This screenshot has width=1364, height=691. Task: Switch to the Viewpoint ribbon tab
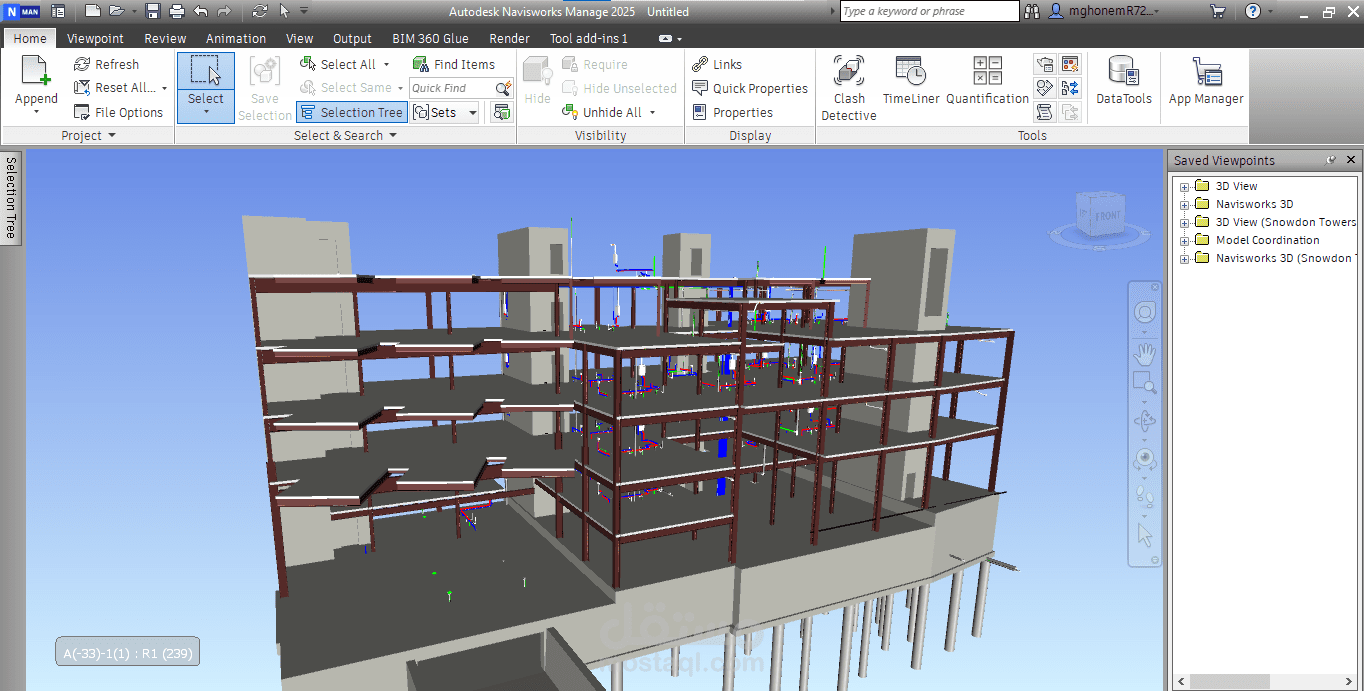click(x=95, y=38)
